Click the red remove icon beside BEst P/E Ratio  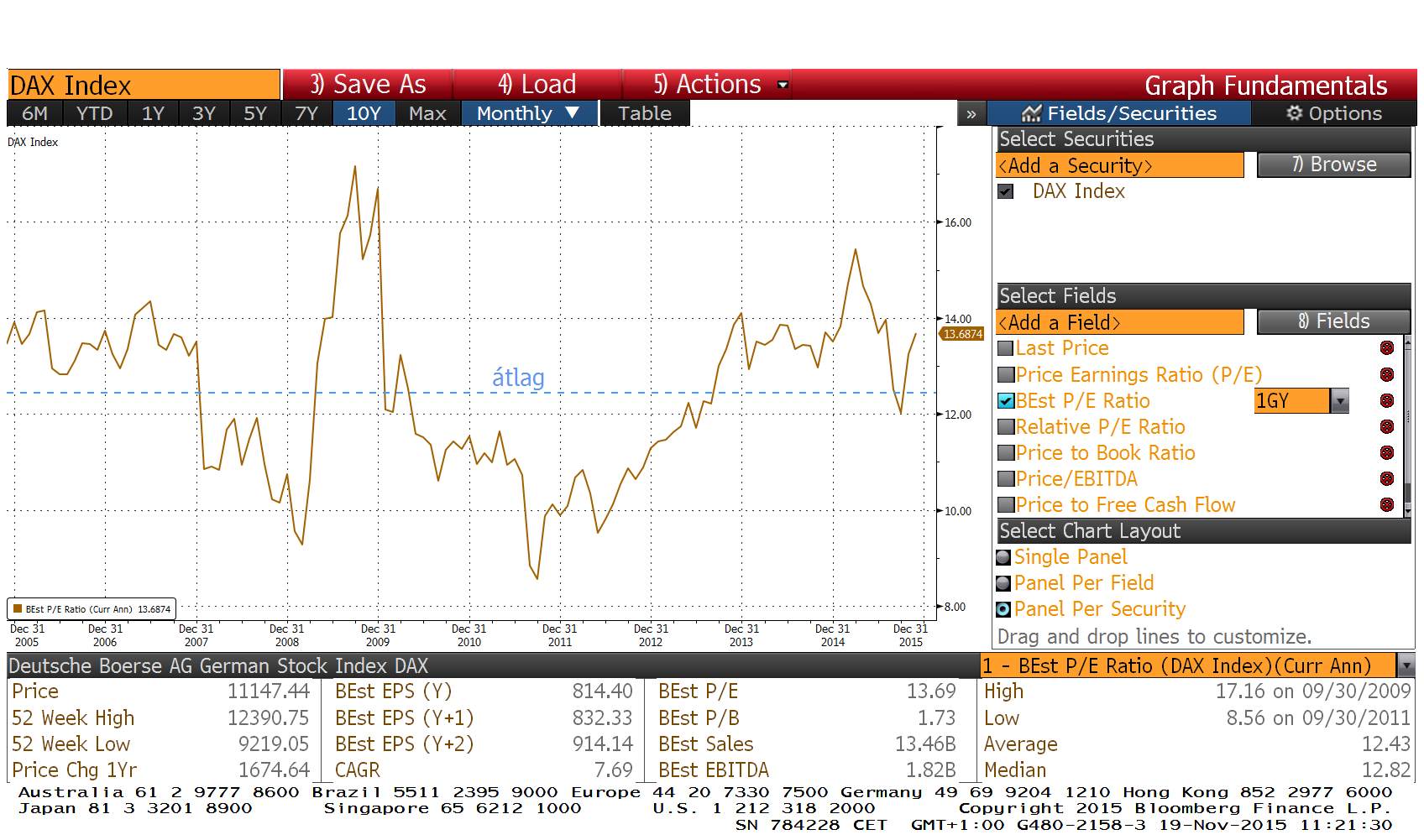(1386, 401)
